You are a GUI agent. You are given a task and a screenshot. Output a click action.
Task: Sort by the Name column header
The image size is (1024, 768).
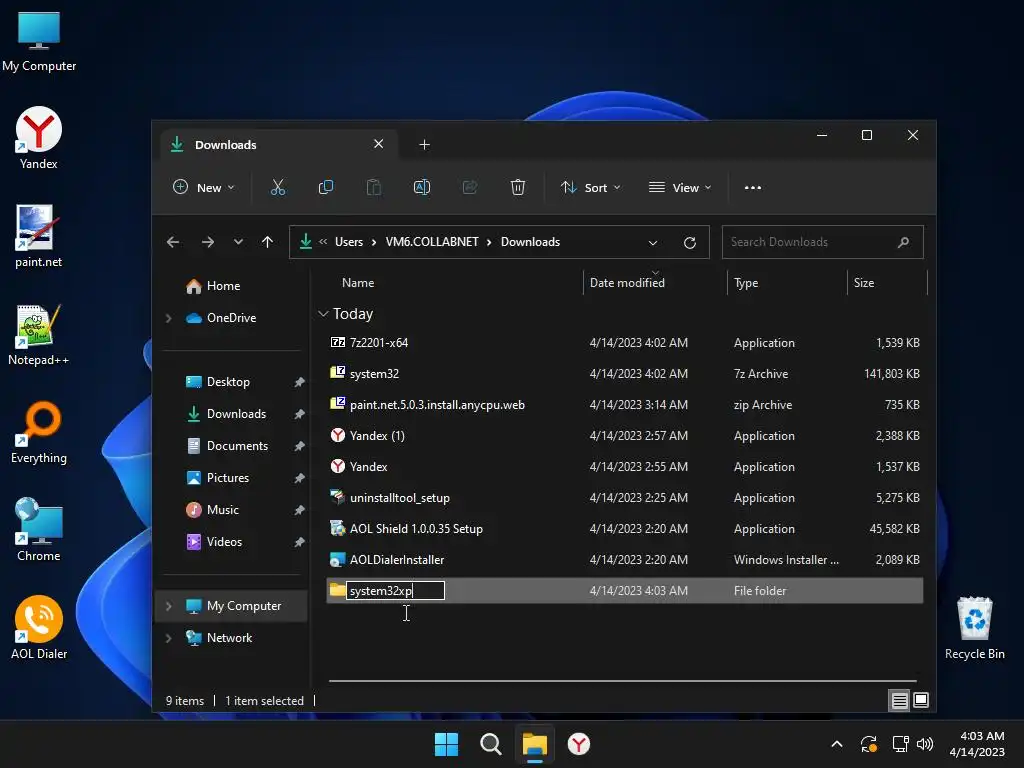pos(358,283)
